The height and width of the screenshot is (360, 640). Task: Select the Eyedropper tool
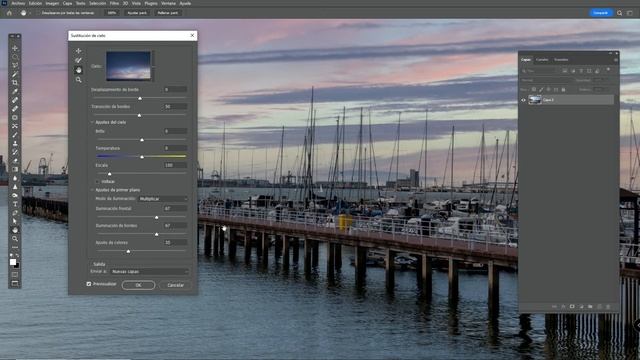tap(15, 91)
